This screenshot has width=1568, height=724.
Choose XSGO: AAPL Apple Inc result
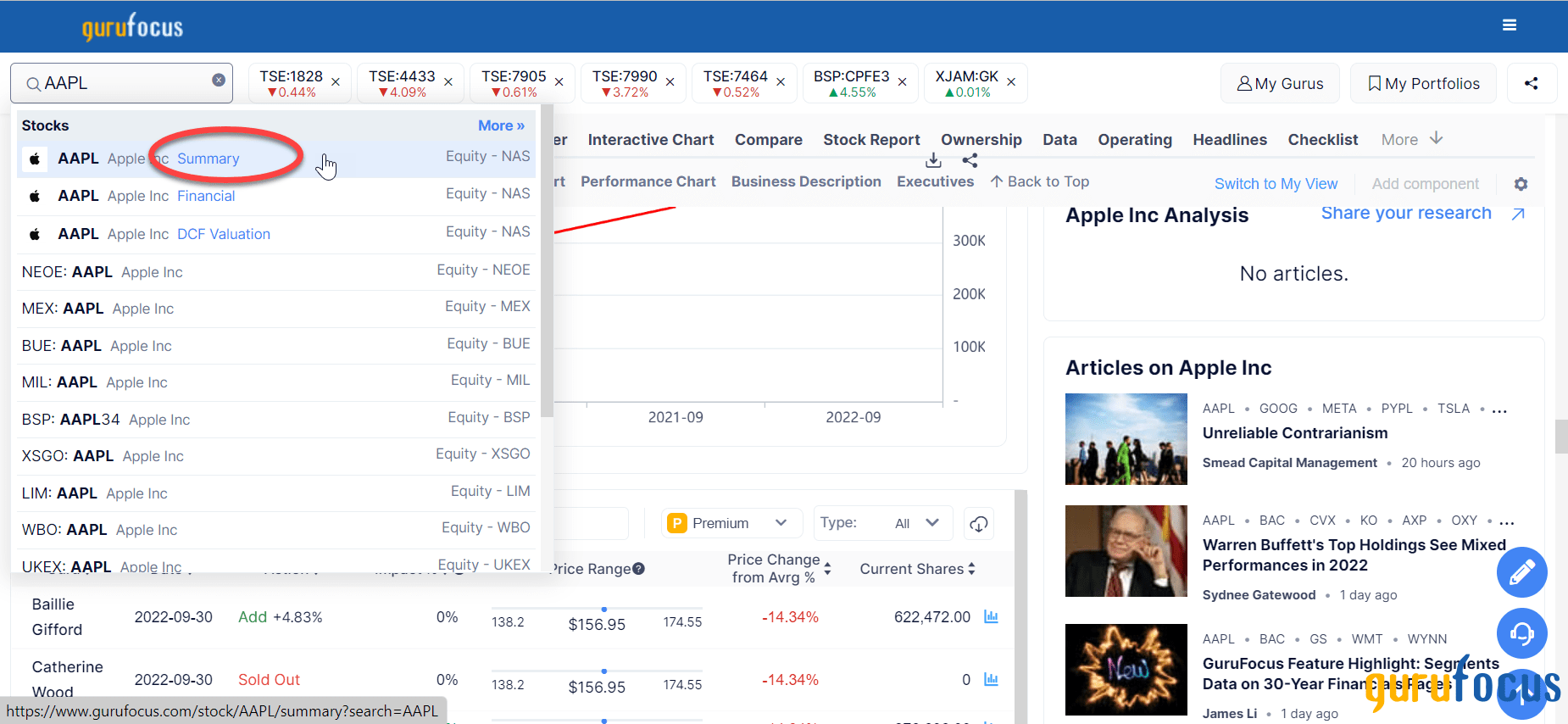tap(276, 456)
